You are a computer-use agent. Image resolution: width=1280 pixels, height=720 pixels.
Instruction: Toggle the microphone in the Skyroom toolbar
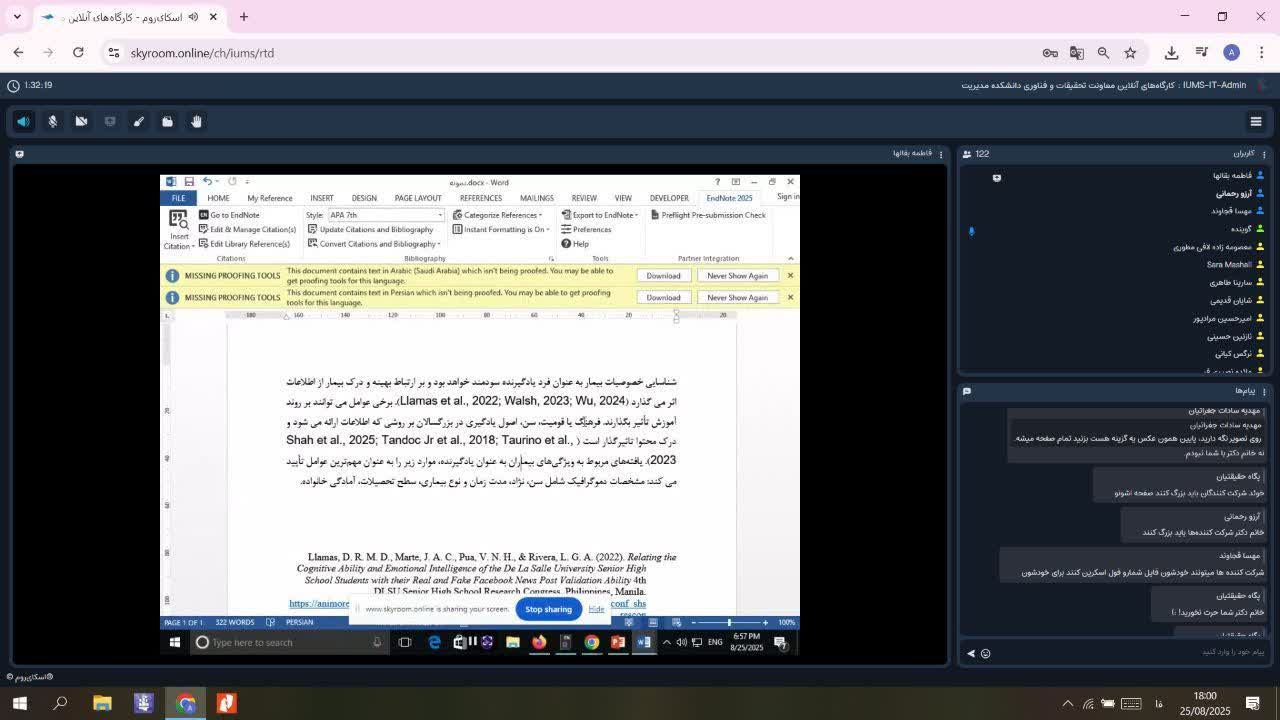click(52, 121)
